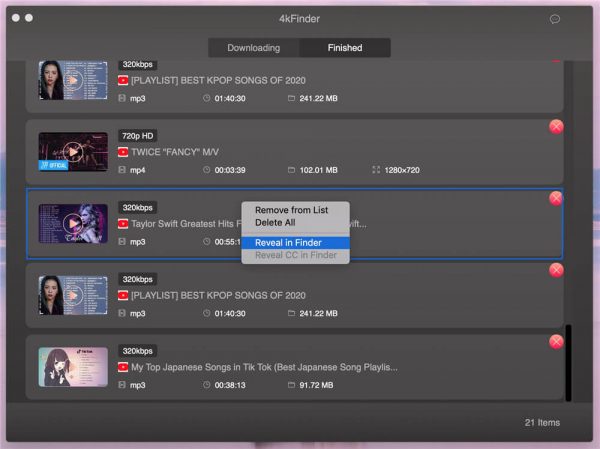Select Reveal in Finder menu entry

[x=295, y=243]
